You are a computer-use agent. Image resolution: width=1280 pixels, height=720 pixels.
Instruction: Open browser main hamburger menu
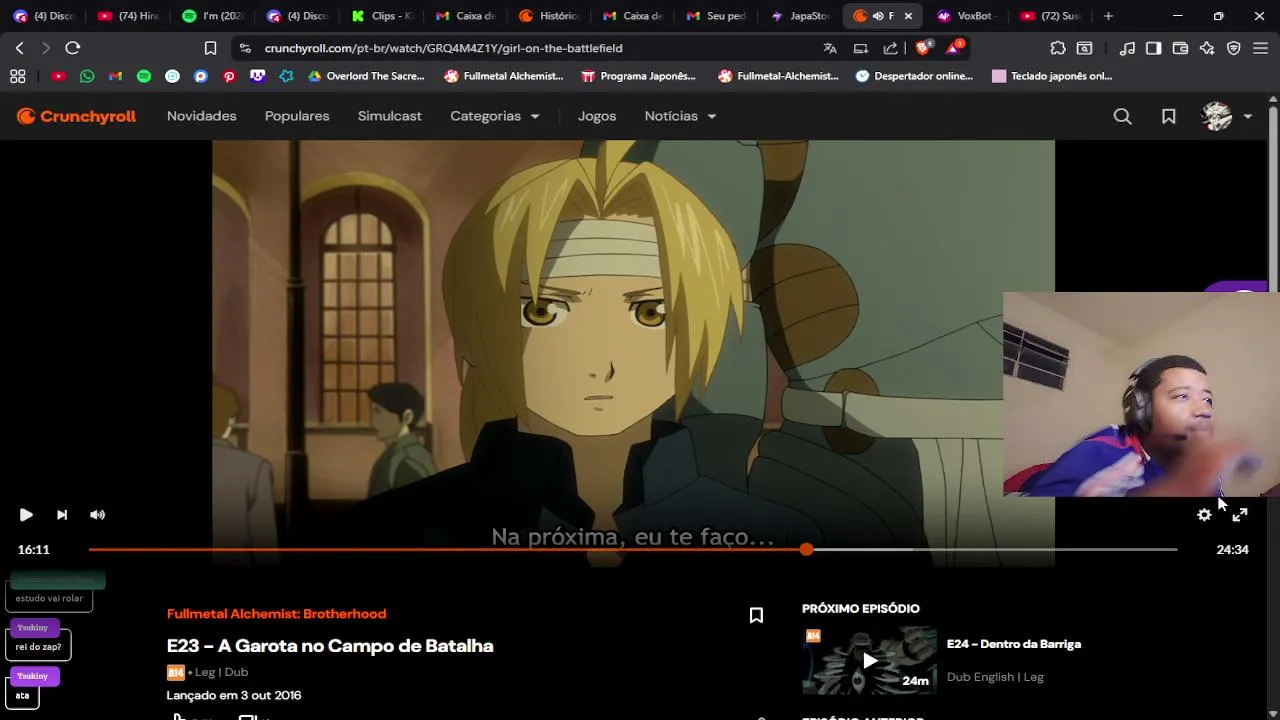tap(1260, 48)
